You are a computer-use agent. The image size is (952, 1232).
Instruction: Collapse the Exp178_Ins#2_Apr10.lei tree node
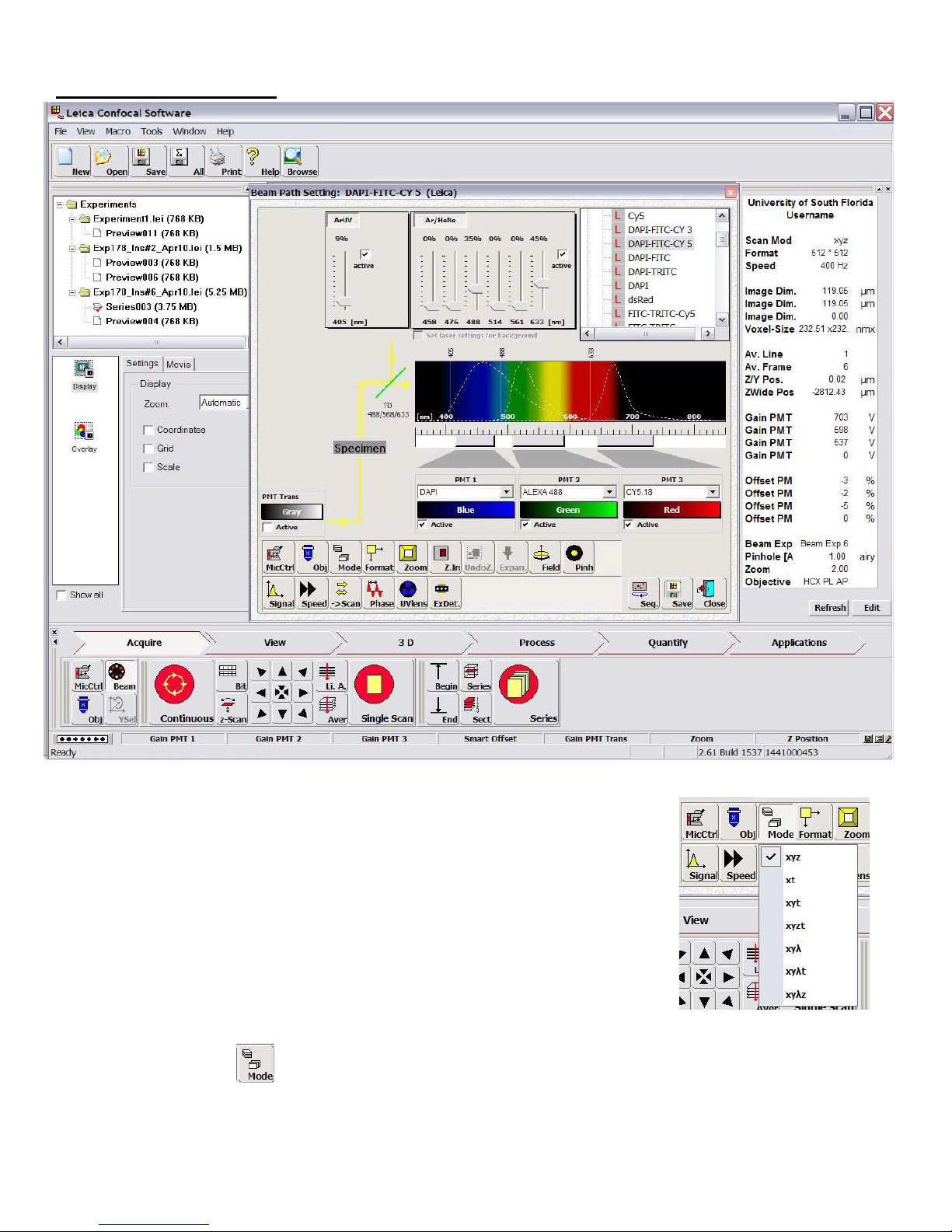click(x=73, y=249)
